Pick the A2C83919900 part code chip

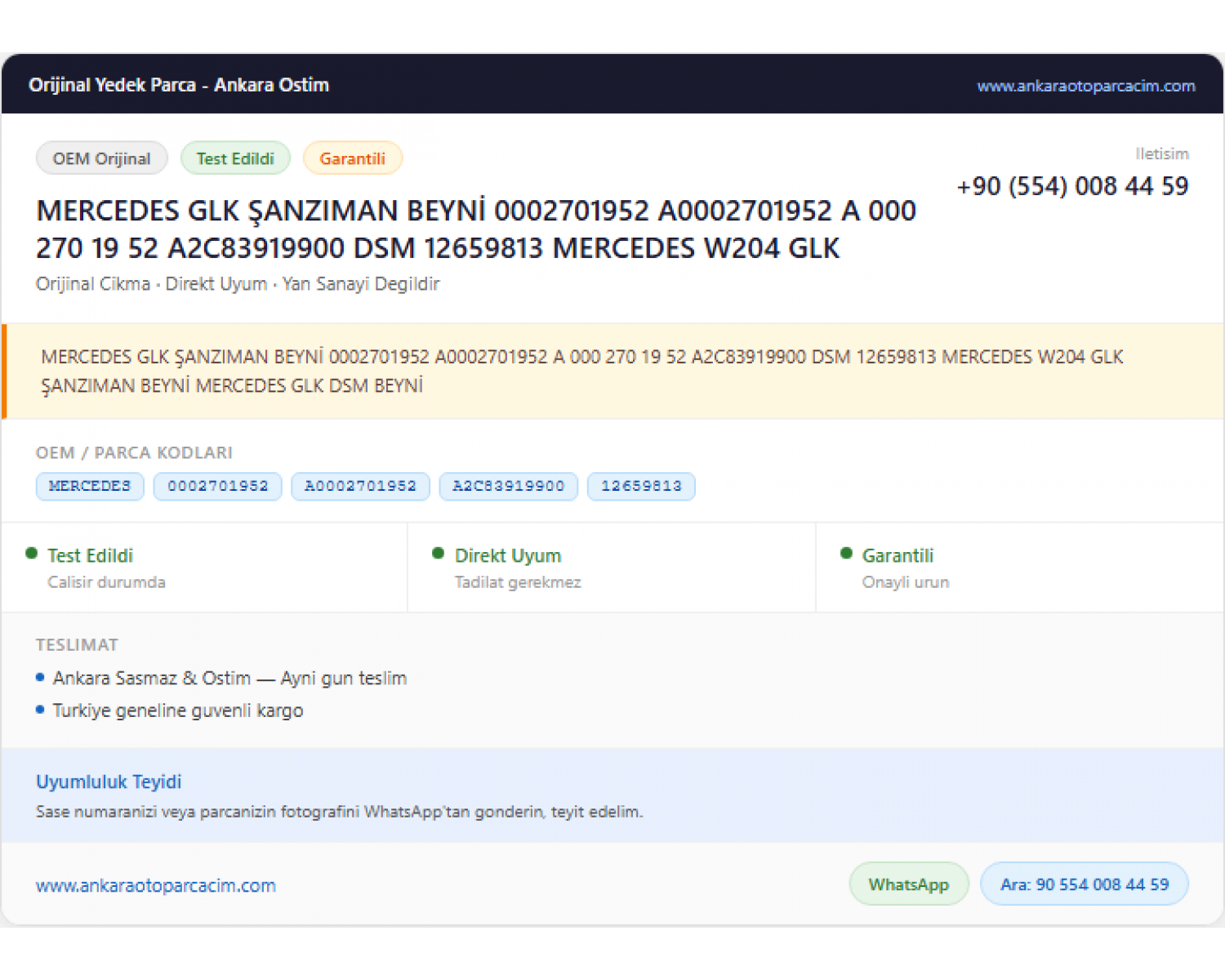509,486
